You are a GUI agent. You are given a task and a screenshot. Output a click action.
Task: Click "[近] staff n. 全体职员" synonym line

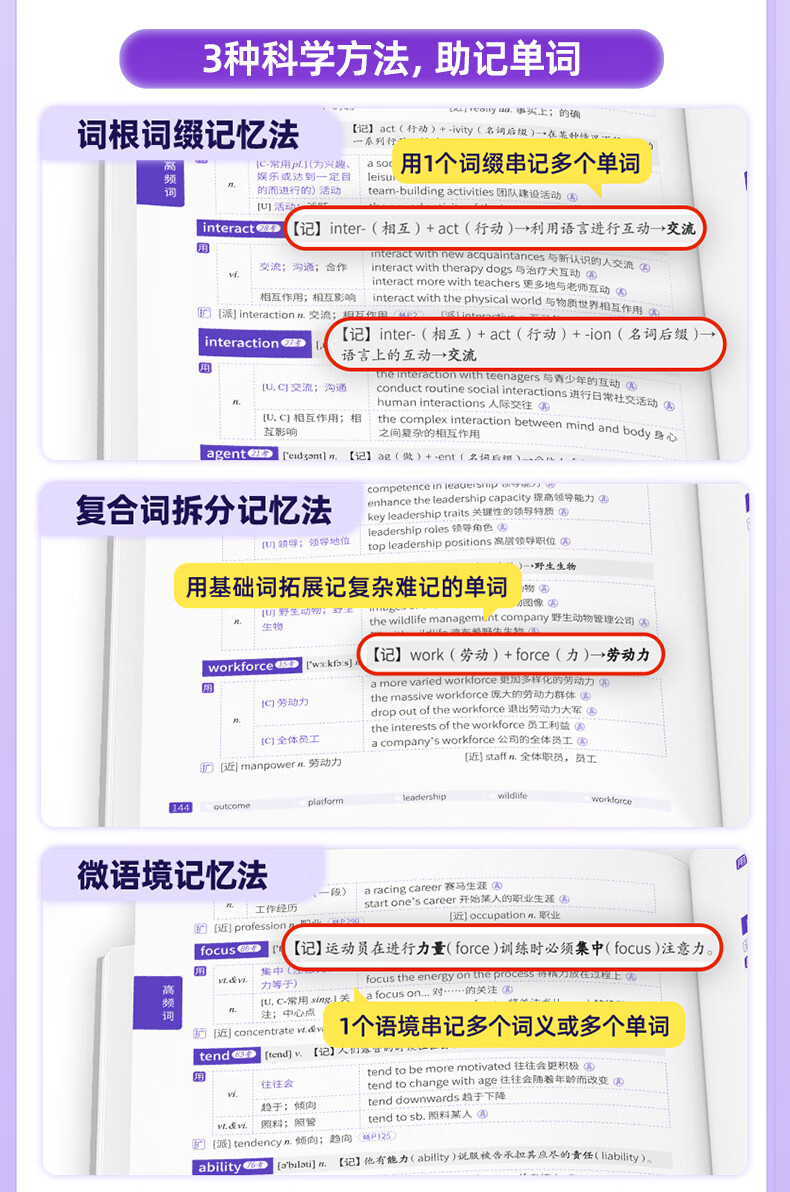[x=531, y=757]
